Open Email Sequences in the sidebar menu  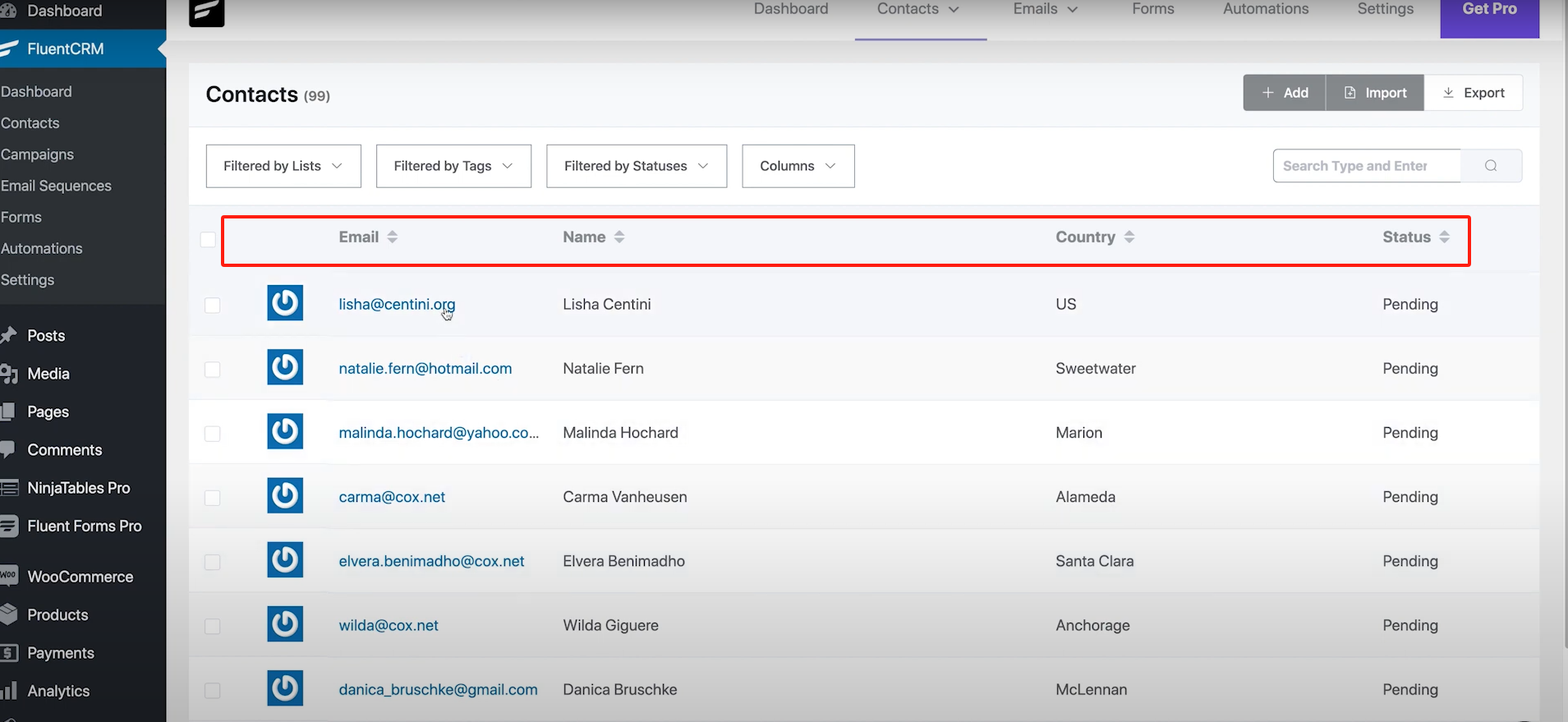click(x=56, y=186)
